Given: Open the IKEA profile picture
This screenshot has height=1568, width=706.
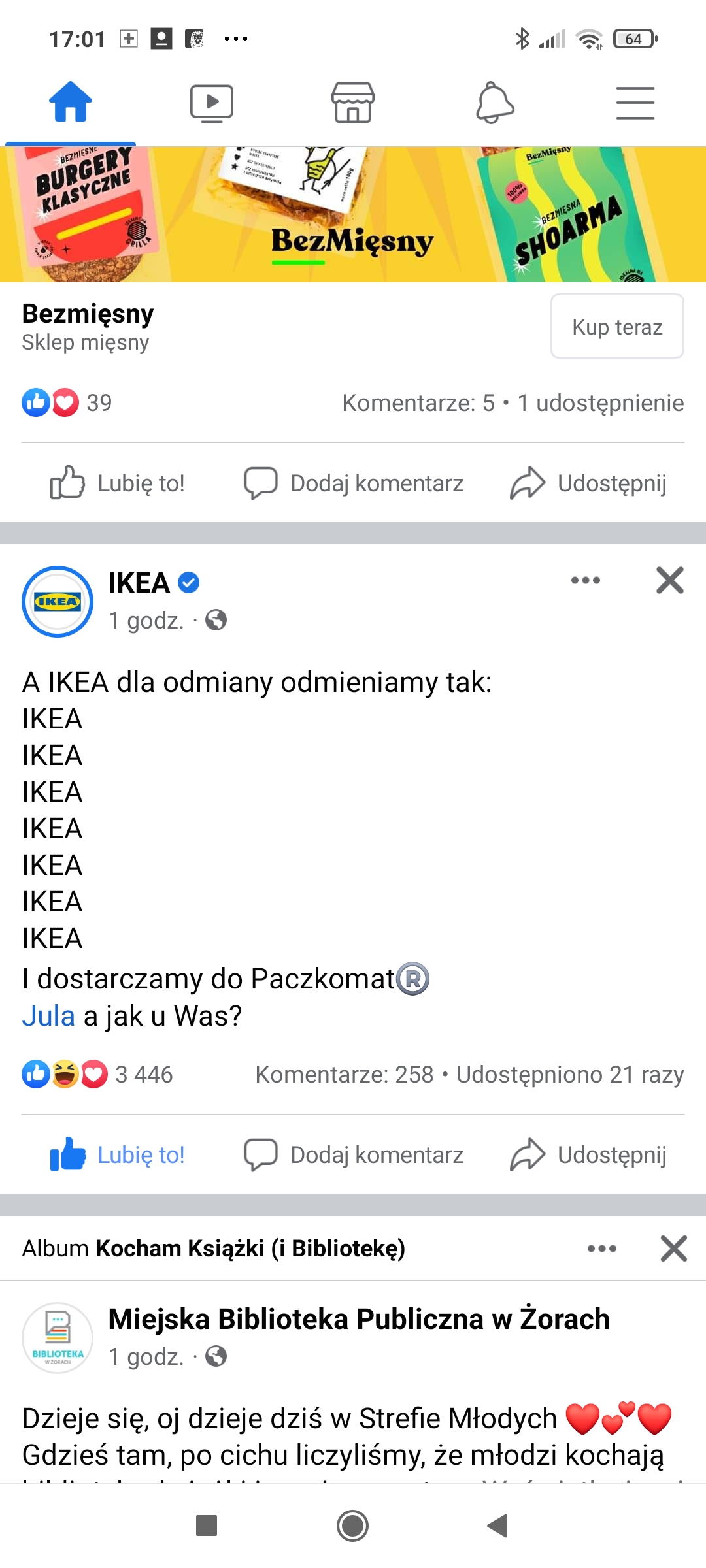Looking at the screenshot, I should click(x=58, y=601).
